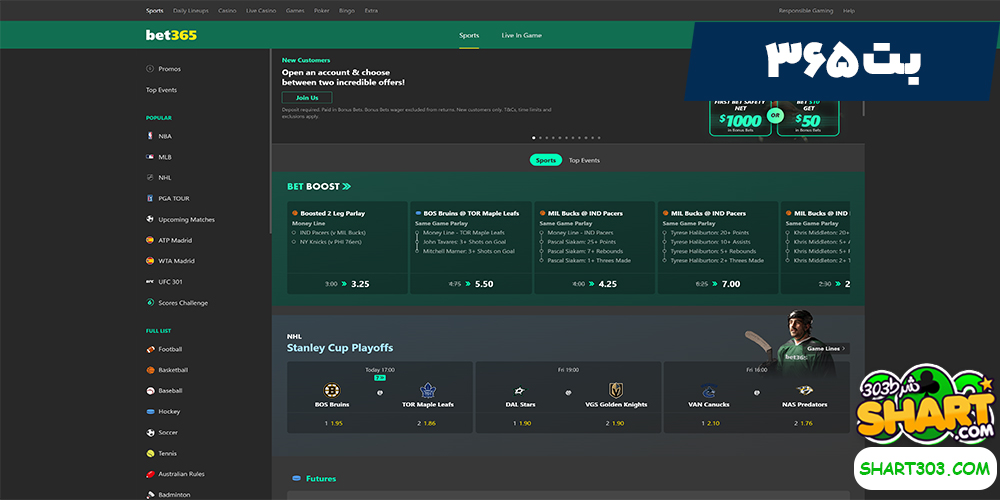The height and width of the screenshot is (500, 1000).
Task: Switch to the Top Events pill toggle
Action: pyautogui.click(x=584, y=160)
